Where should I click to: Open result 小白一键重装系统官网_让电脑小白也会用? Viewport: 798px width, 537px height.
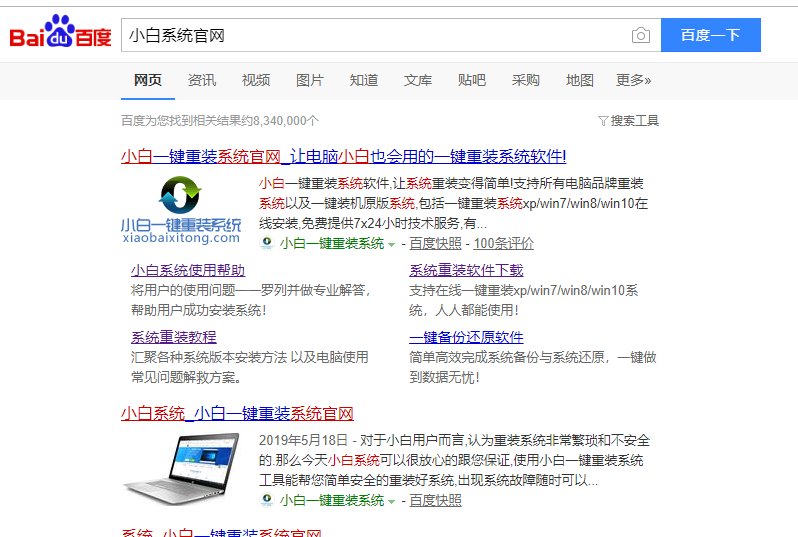(x=344, y=156)
